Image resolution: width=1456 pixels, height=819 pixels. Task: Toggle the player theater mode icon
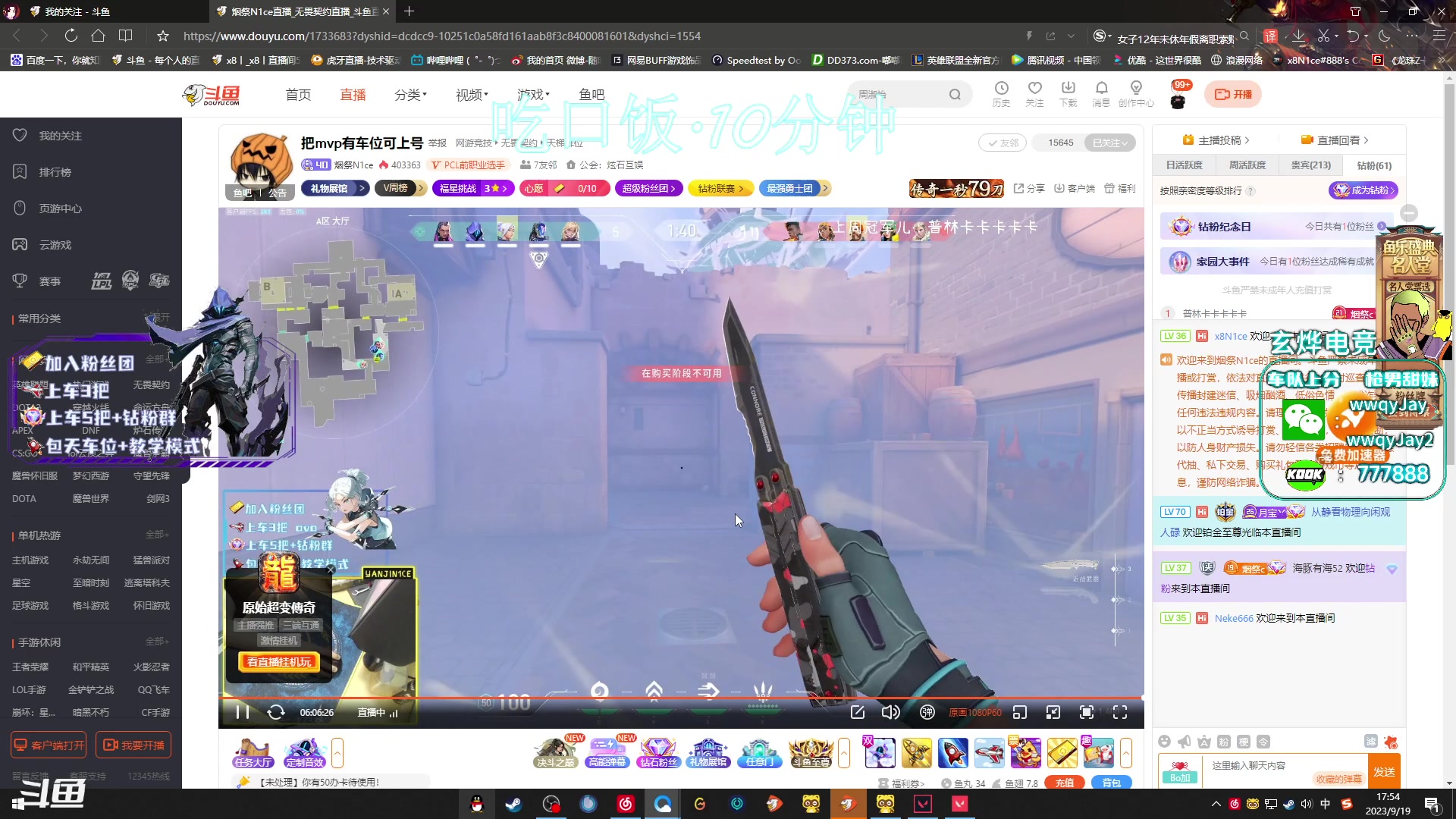tap(1053, 712)
